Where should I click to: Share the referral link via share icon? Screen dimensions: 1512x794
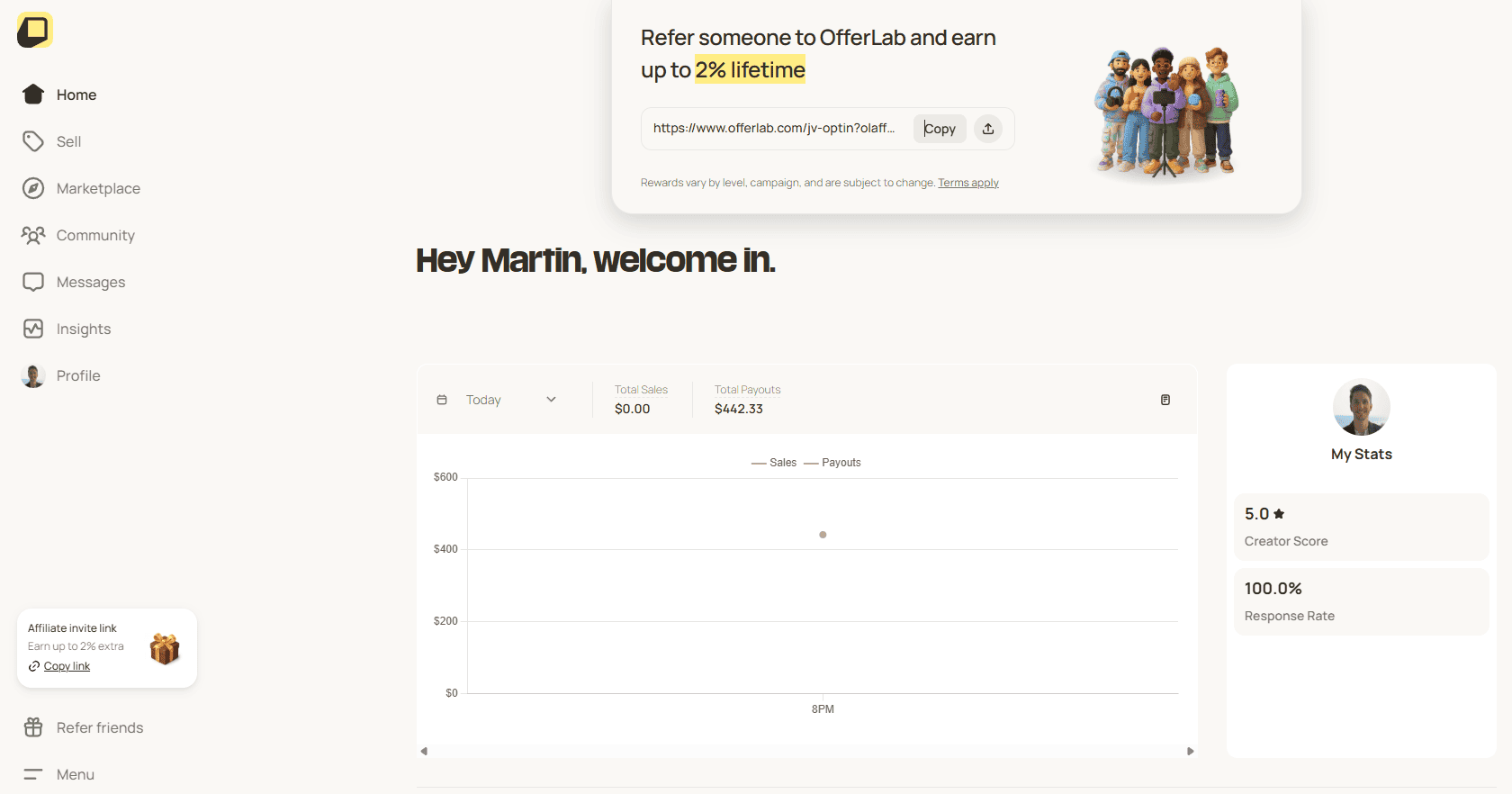point(988,129)
